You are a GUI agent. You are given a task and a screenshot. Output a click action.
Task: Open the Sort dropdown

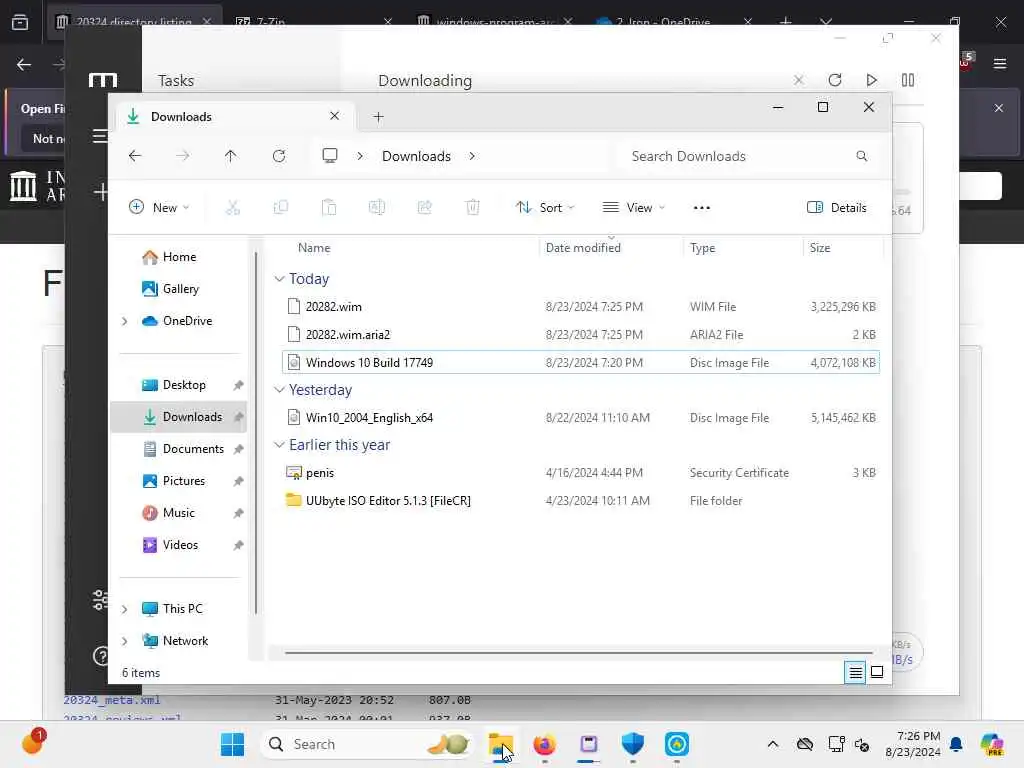545,208
